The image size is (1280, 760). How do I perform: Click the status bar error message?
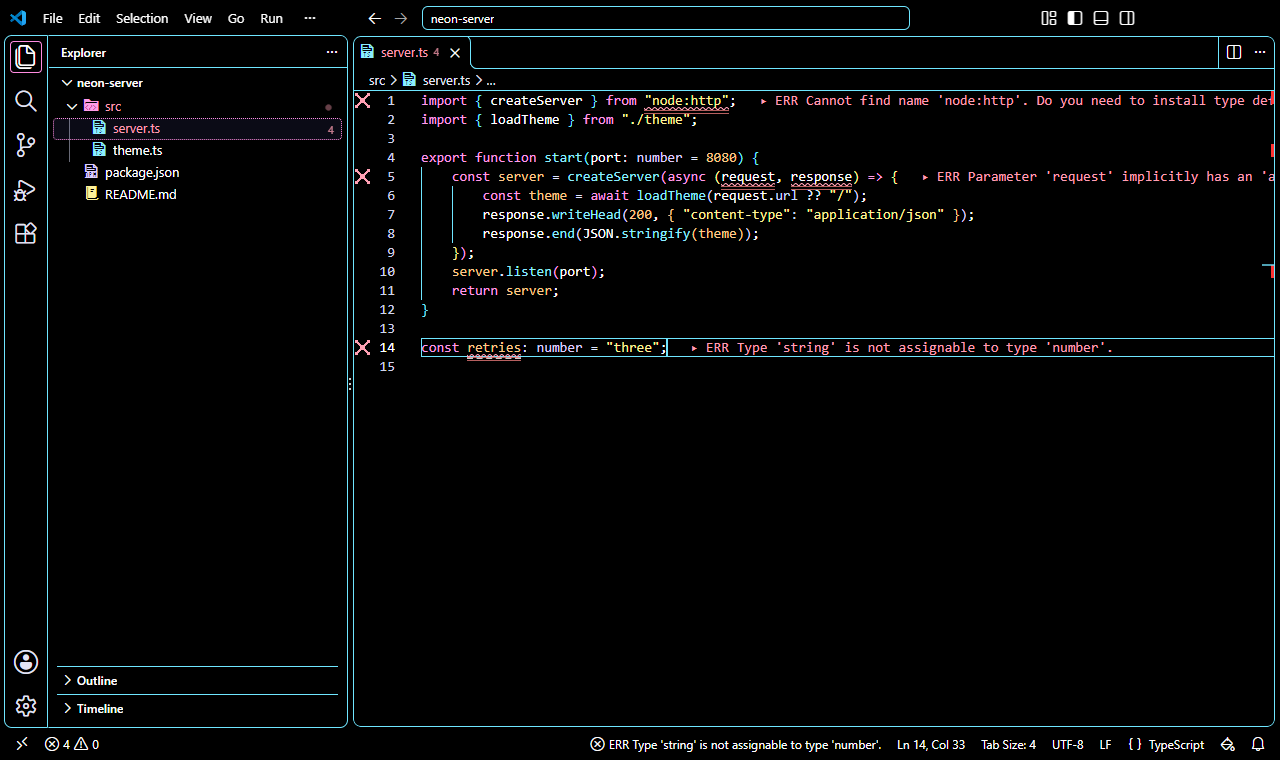[x=736, y=744]
